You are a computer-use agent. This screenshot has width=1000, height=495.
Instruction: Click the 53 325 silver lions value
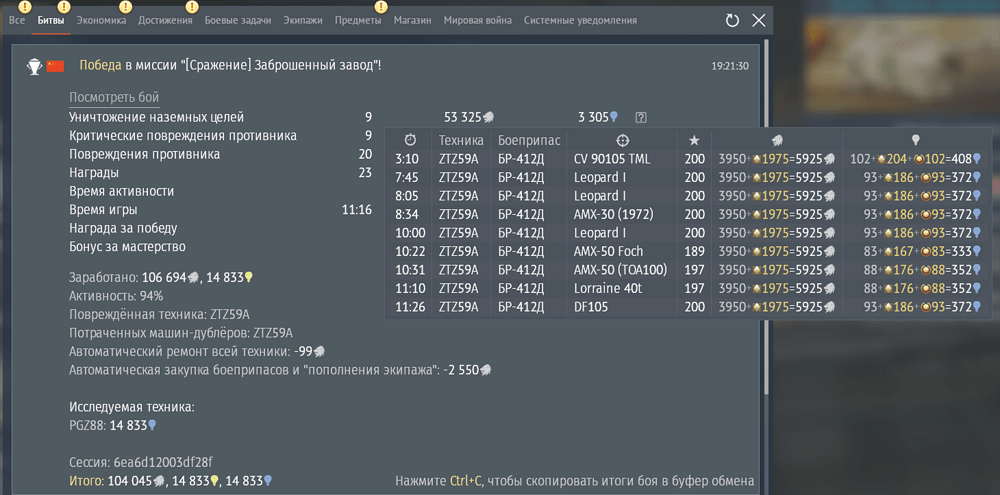pos(469,117)
